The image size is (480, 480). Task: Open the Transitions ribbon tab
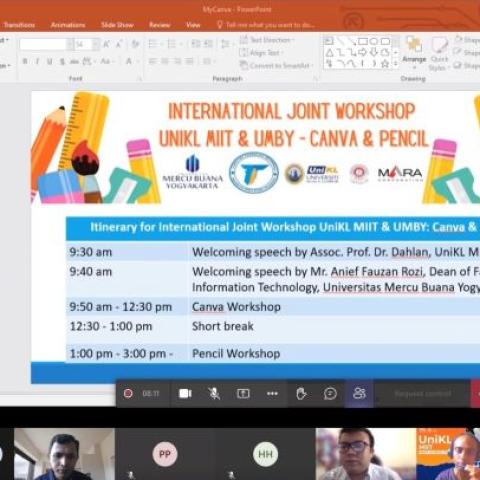pos(19,25)
